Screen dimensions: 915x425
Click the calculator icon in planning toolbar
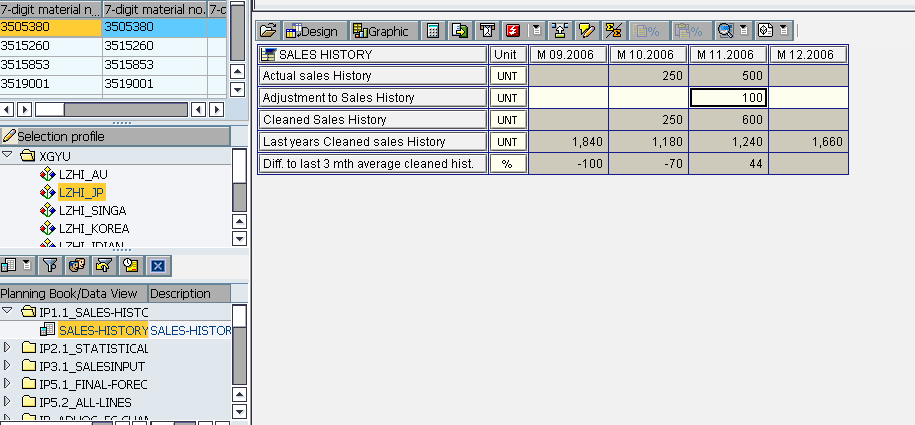(433, 31)
